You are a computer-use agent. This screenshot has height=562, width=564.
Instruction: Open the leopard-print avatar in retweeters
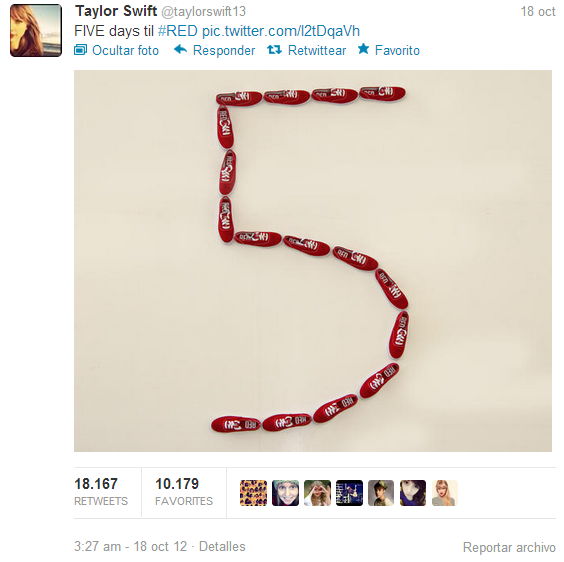(254, 493)
